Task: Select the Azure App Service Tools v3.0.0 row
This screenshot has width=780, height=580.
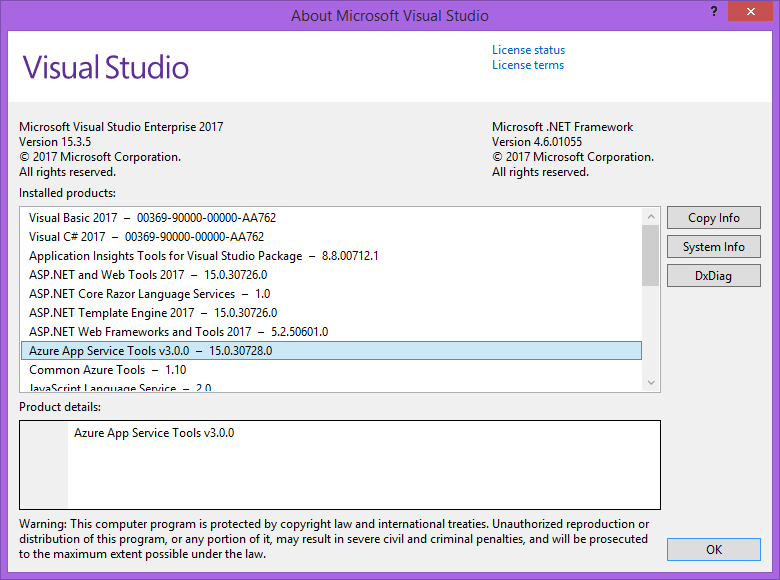Action: 331,351
